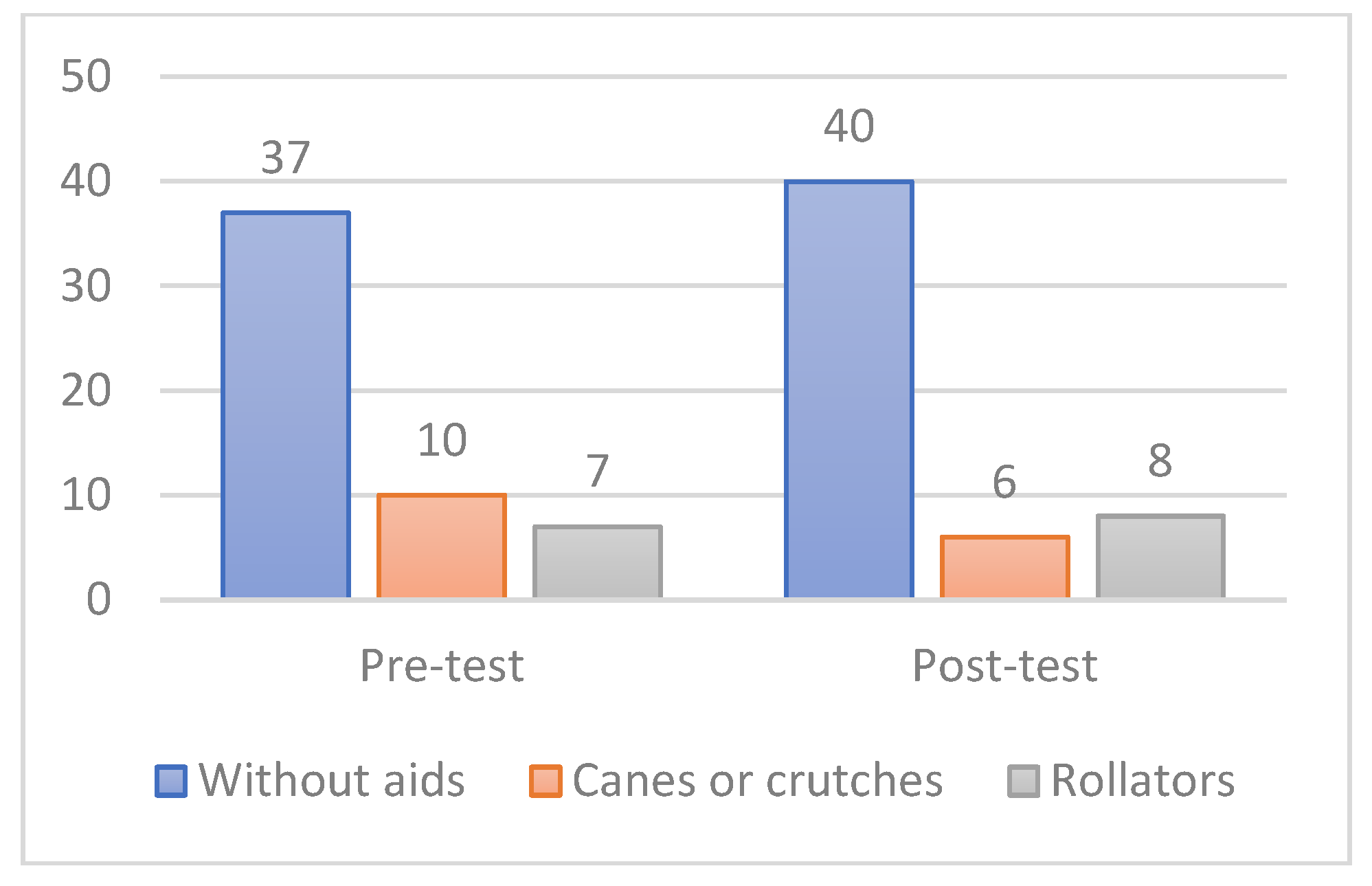Click the Pre-test category axis label
This screenshot has height=886, width=1372.
click(x=442, y=665)
